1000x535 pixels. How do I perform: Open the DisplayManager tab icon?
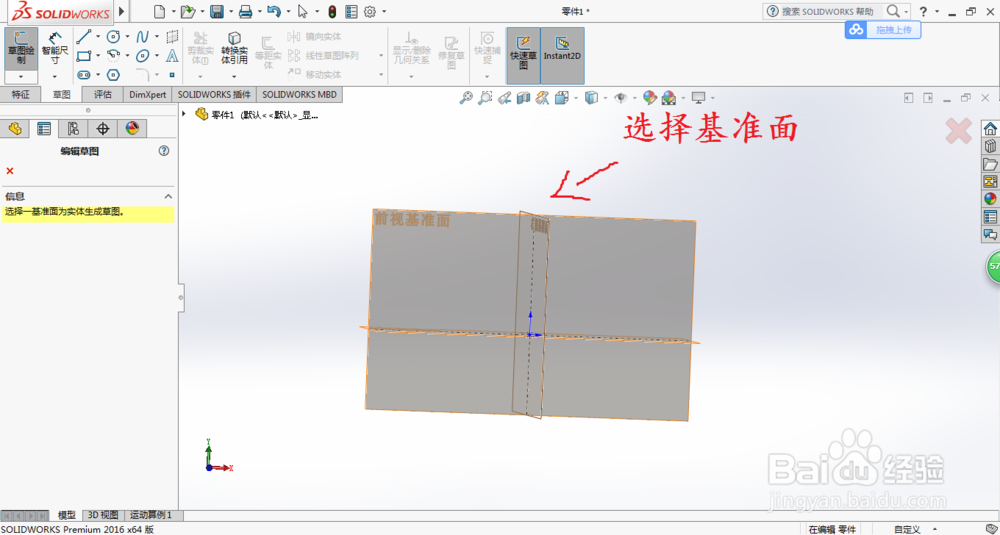(x=132, y=129)
